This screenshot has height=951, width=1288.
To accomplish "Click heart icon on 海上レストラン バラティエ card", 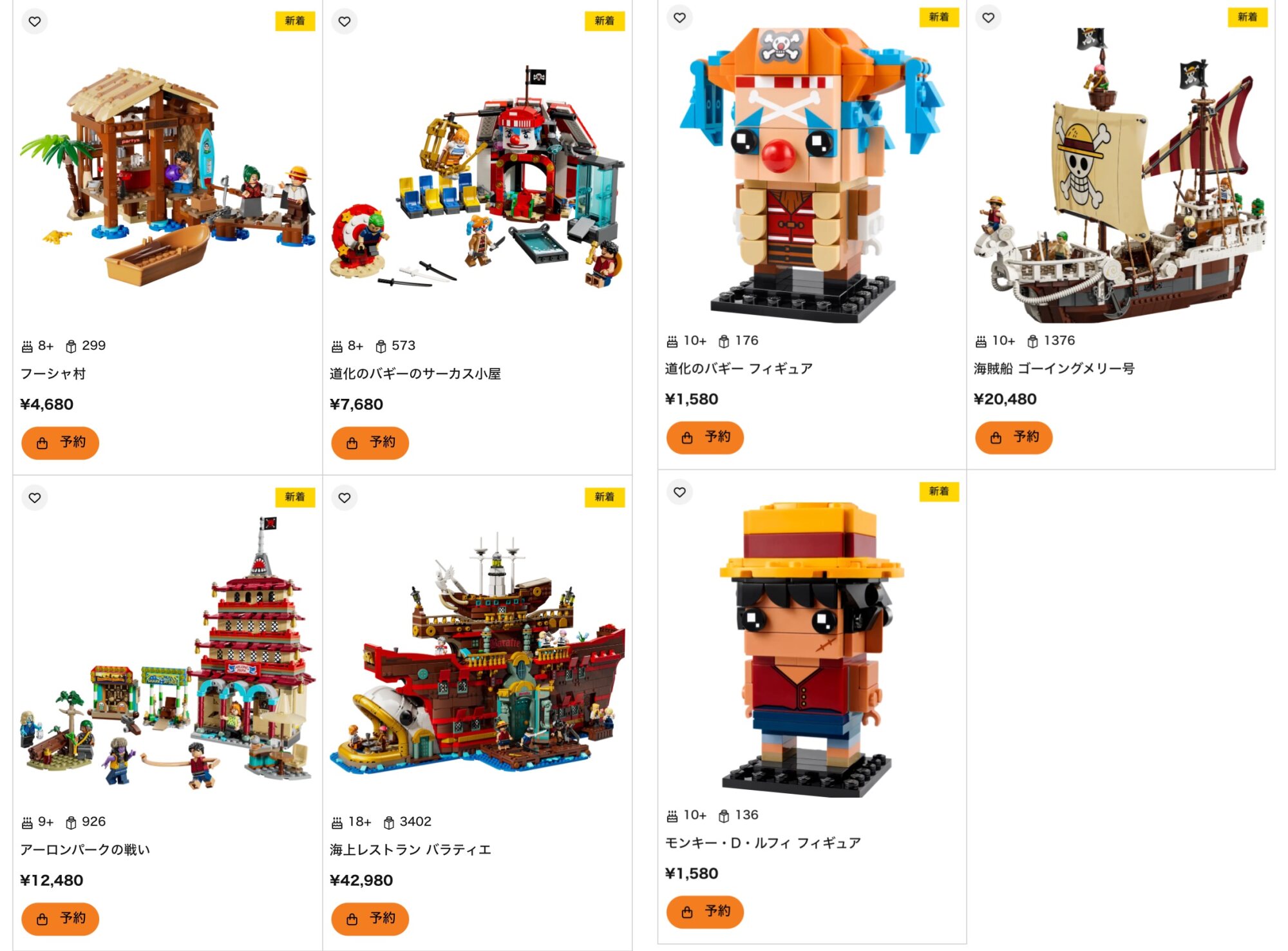I will (x=345, y=497).
